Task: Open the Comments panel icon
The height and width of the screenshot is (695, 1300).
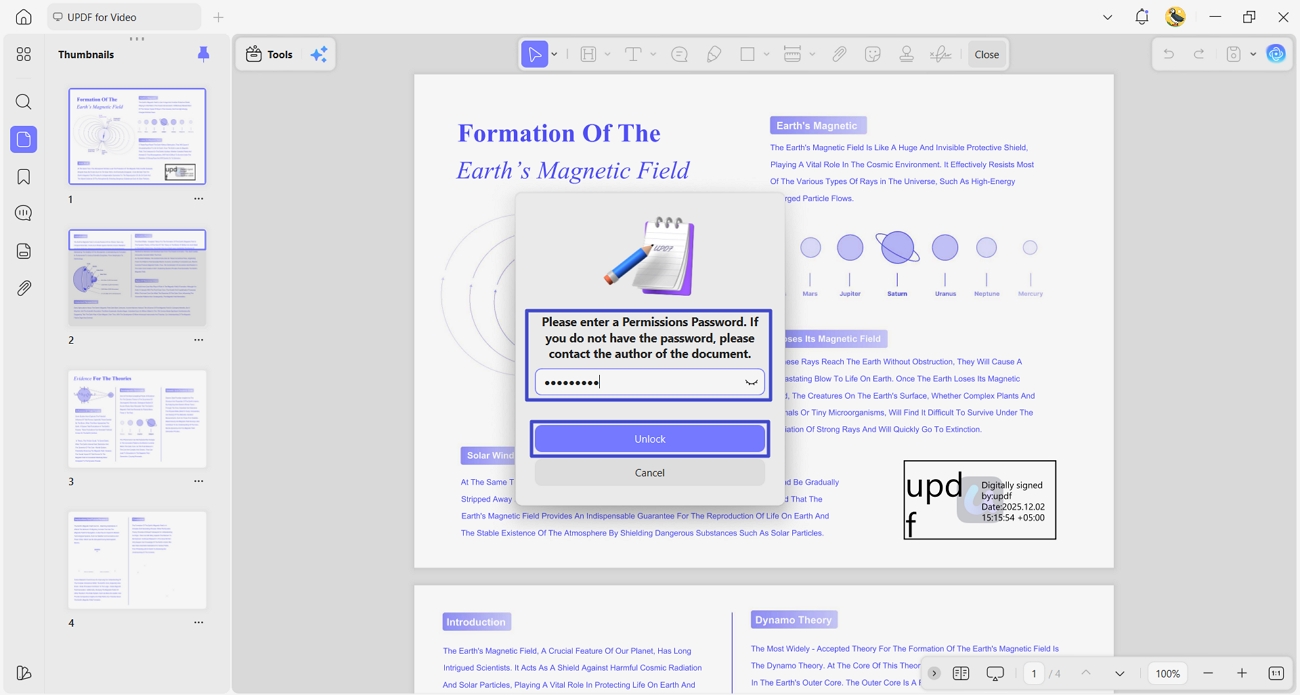Action: coord(24,213)
